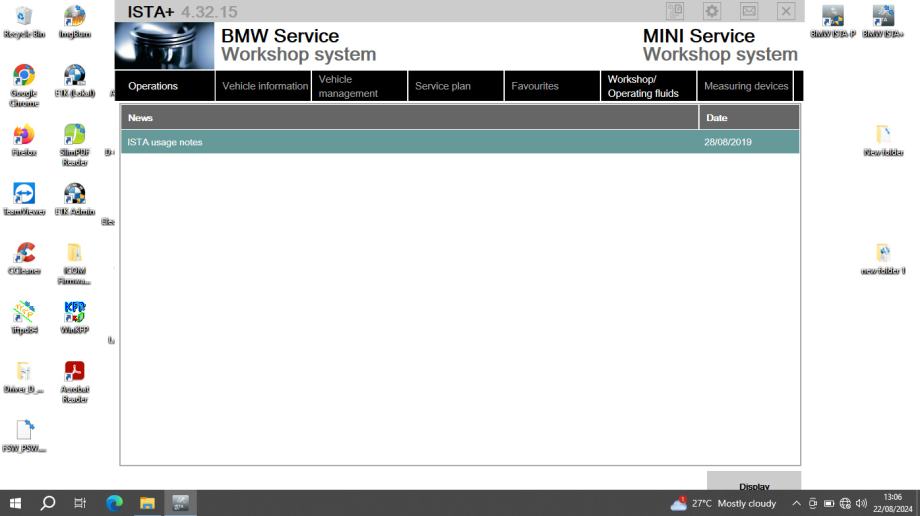Open the New folder desktop icon
The image size is (920, 516).
click(883, 140)
